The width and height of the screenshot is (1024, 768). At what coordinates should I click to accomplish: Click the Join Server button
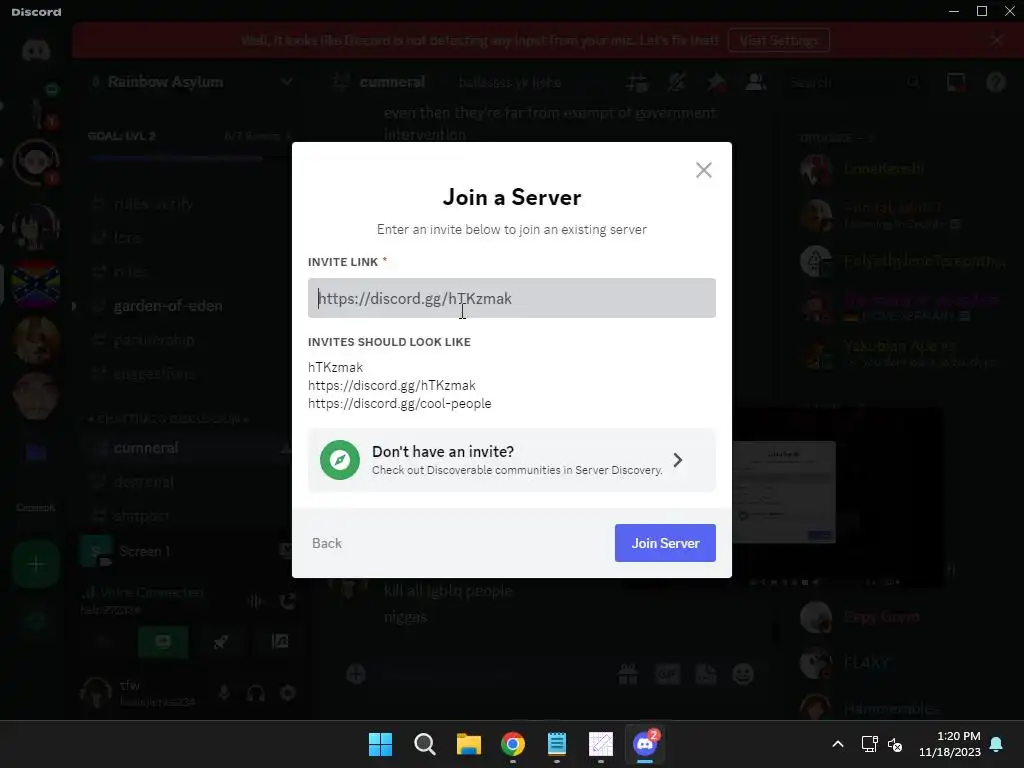point(665,543)
